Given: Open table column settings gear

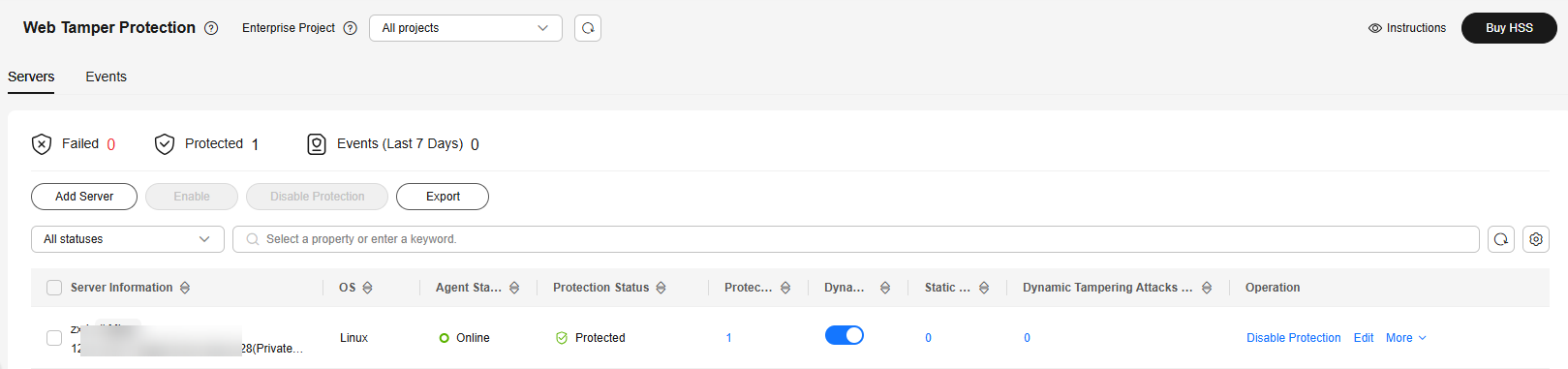Looking at the screenshot, I should [1536, 239].
